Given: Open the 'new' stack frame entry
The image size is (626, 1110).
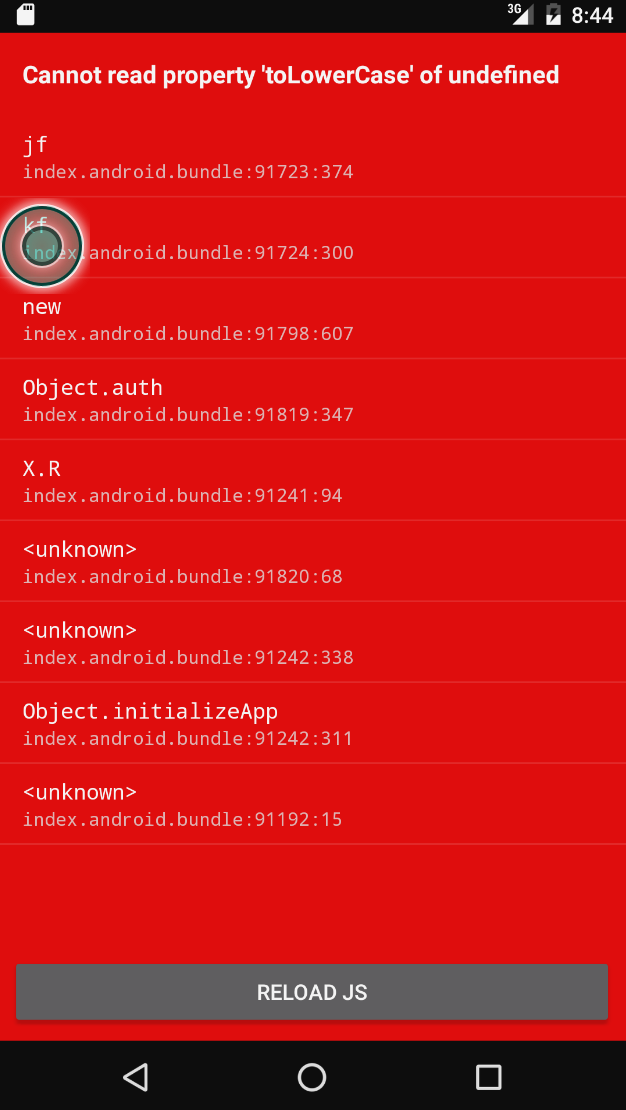Looking at the screenshot, I should (x=313, y=319).
